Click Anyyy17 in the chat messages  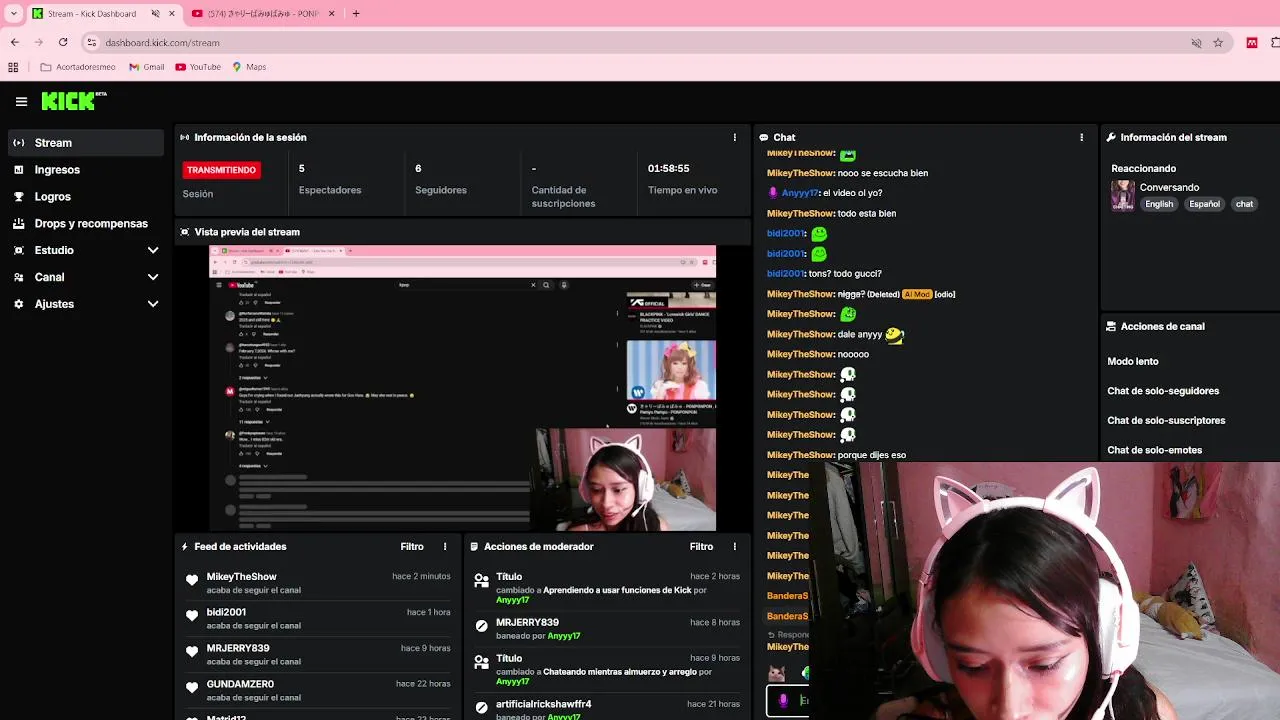click(798, 193)
